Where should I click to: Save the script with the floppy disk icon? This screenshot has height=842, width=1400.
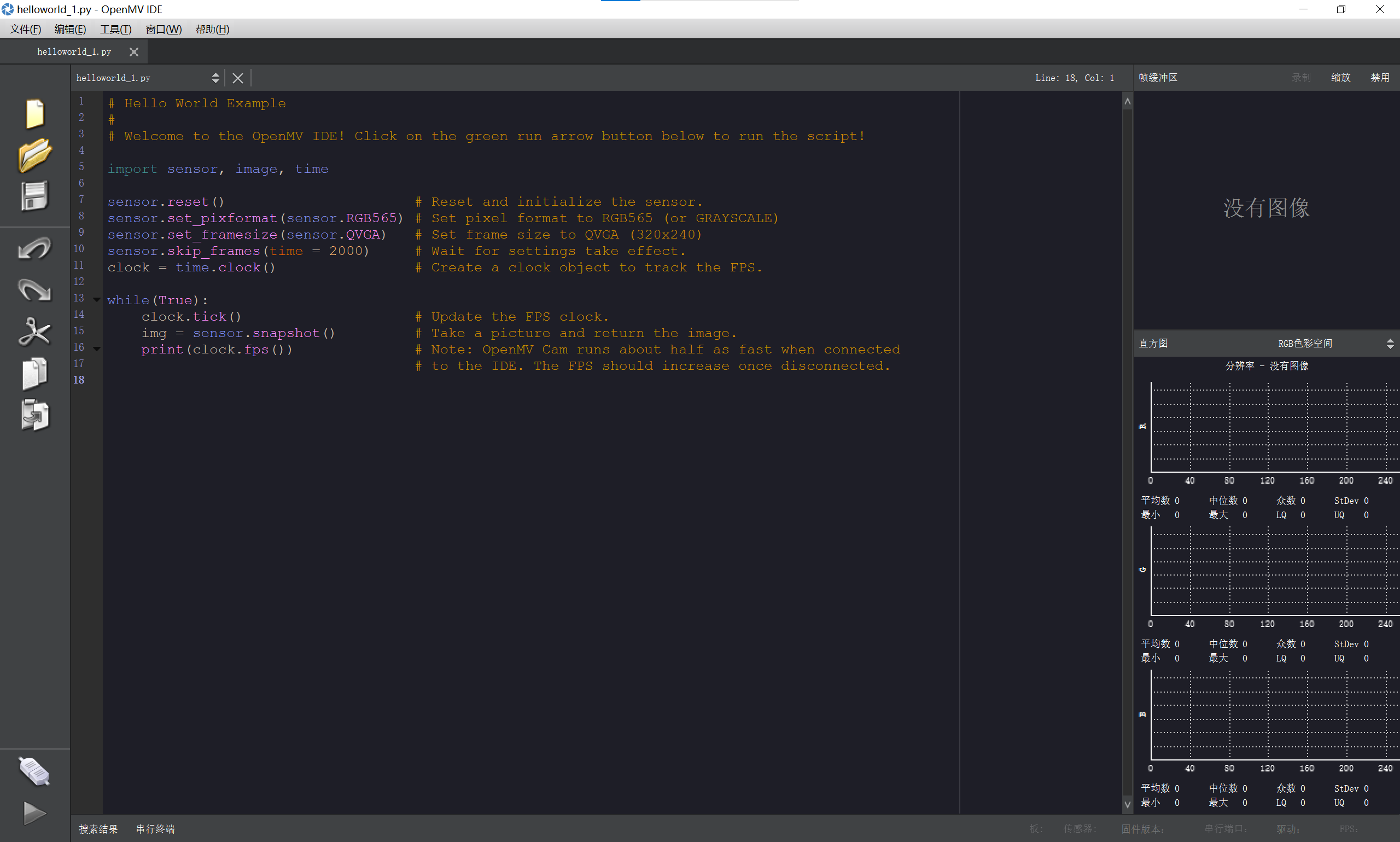[x=34, y=196]
